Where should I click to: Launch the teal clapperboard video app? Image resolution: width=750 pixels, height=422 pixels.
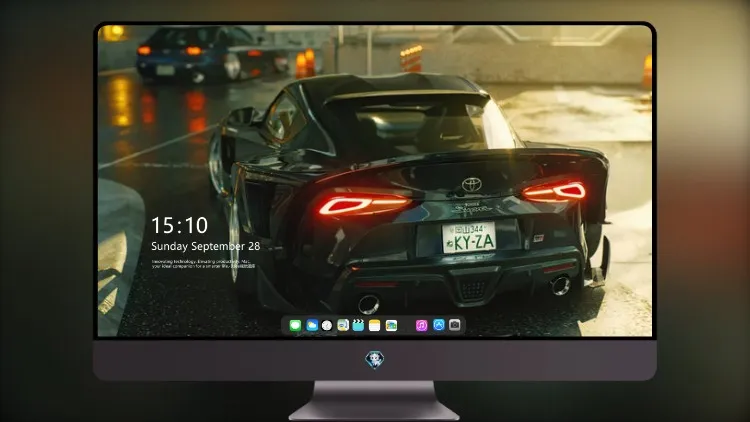click(358, 325)
